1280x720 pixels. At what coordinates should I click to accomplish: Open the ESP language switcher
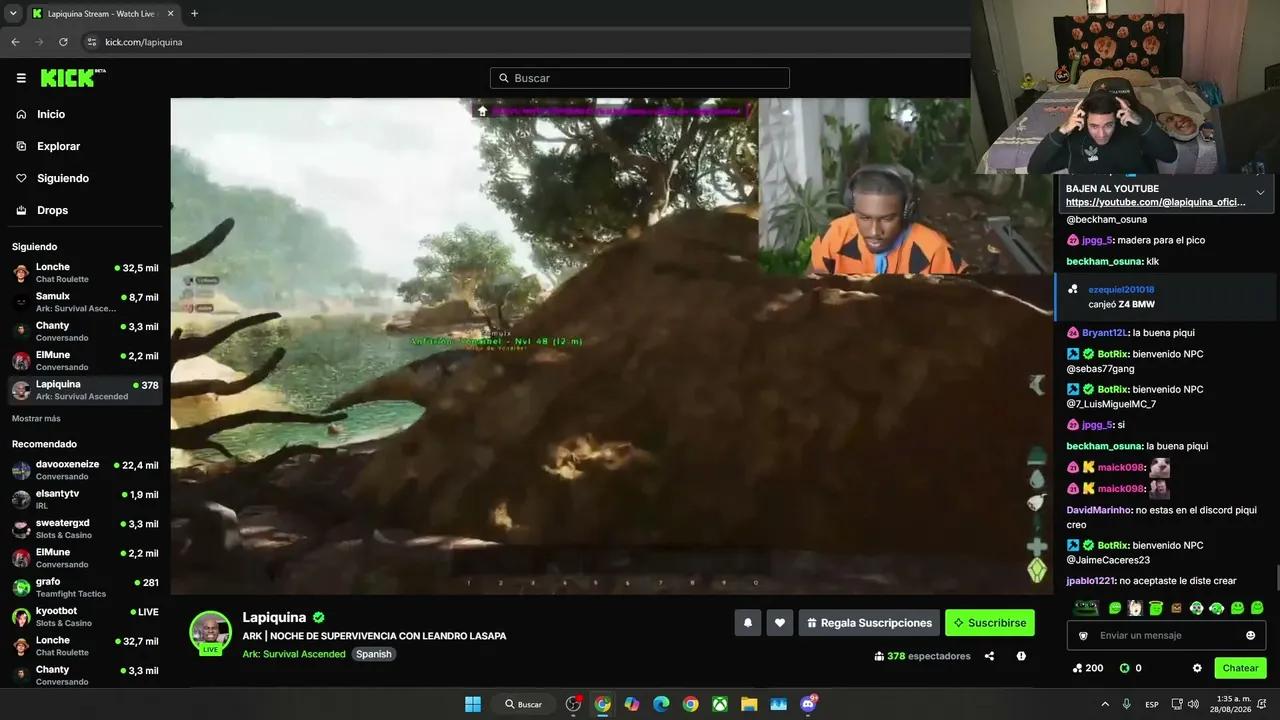(1152, 704)
